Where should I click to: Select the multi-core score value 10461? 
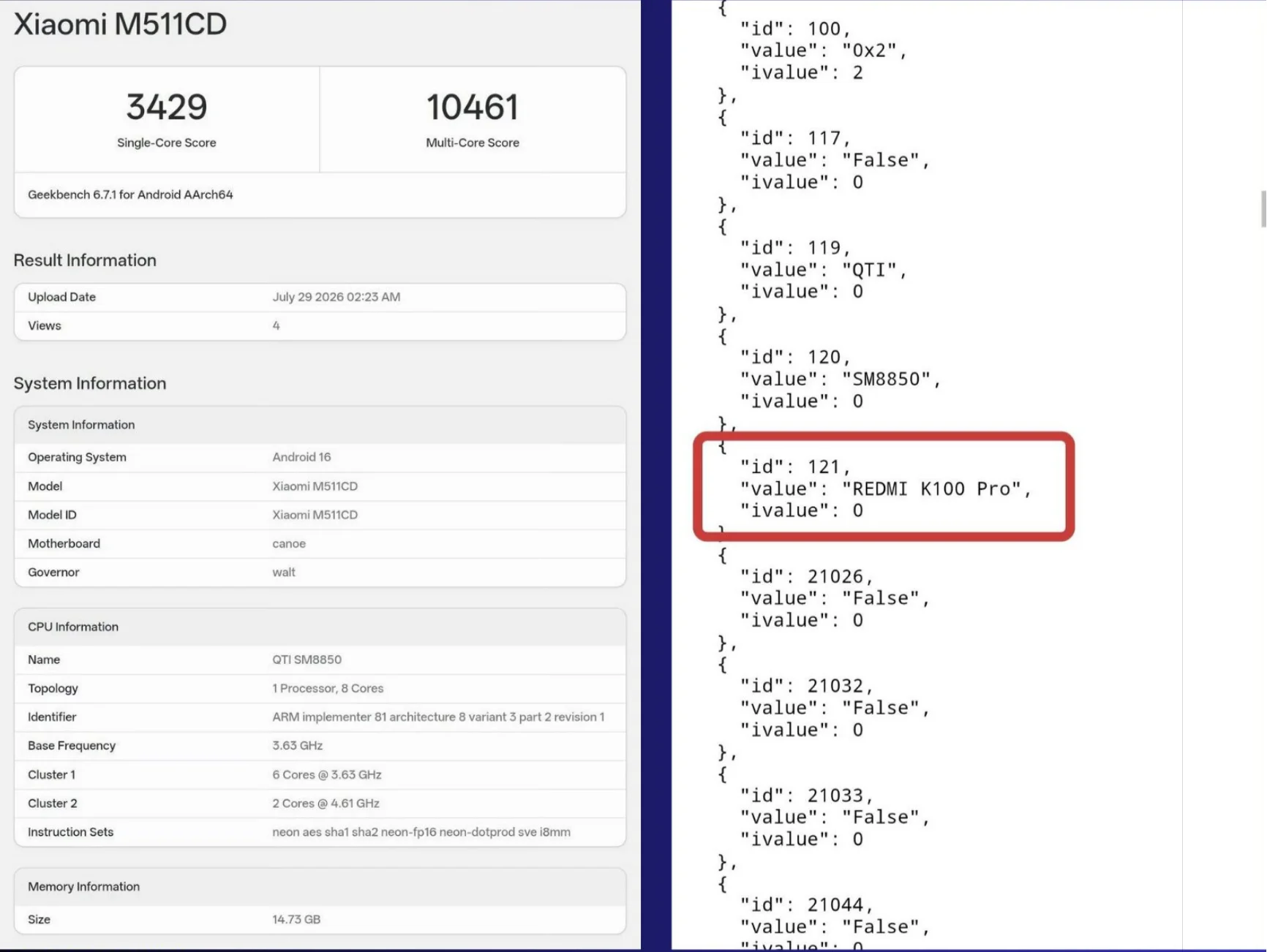(473, 107)
